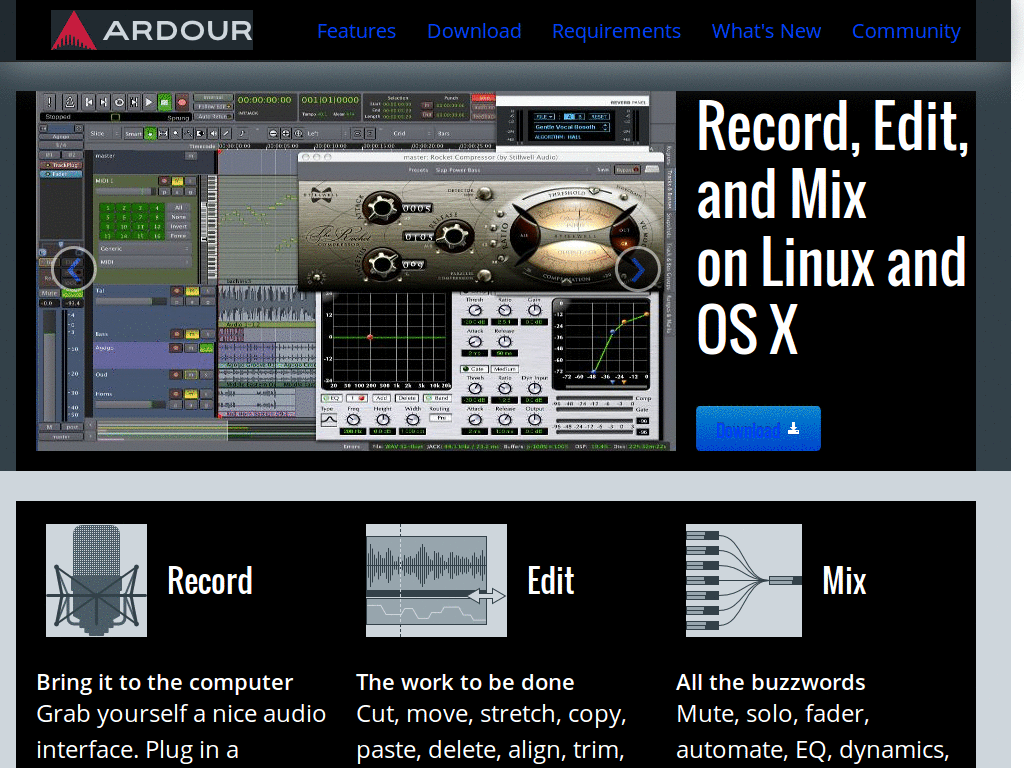Viewport: 1024px width, 768px height.
Task: Open the What's New page
Action: 766,31
